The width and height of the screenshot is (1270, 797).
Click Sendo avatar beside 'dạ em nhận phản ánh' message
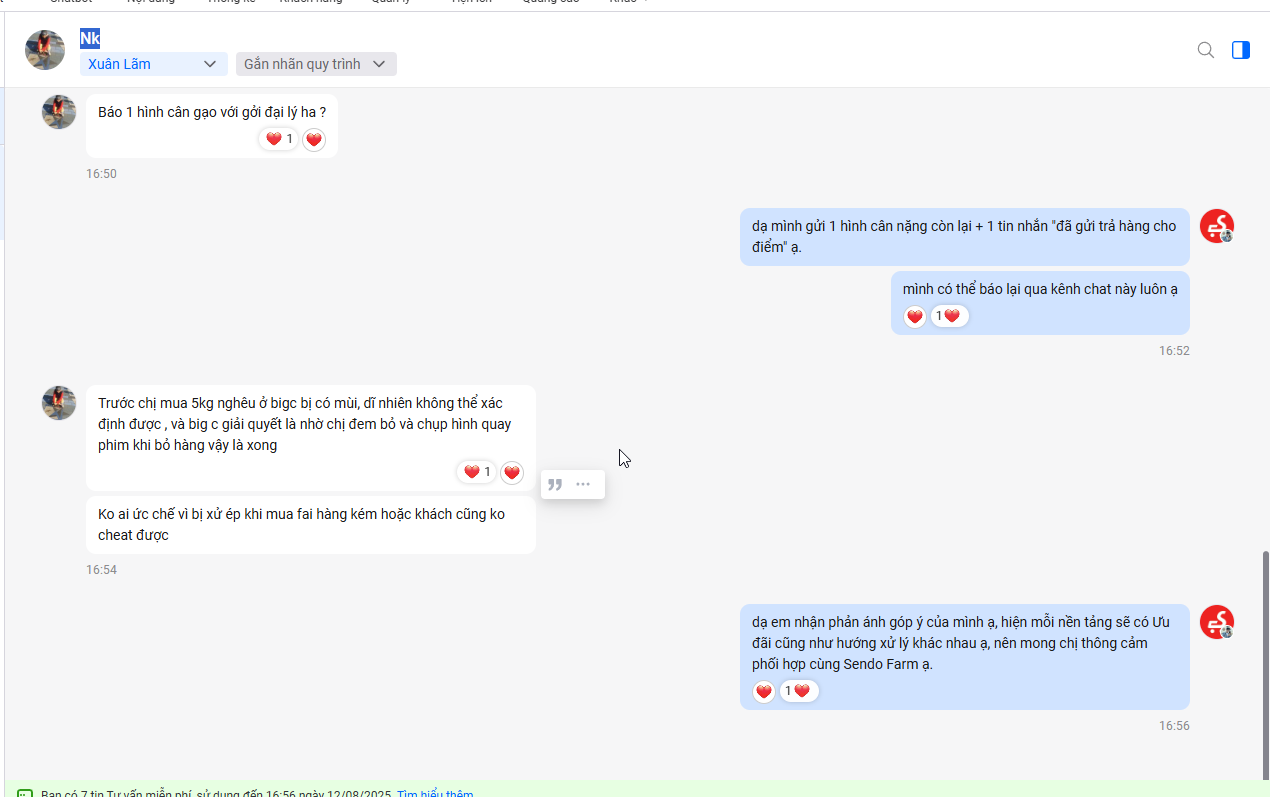pos(1217,623)
